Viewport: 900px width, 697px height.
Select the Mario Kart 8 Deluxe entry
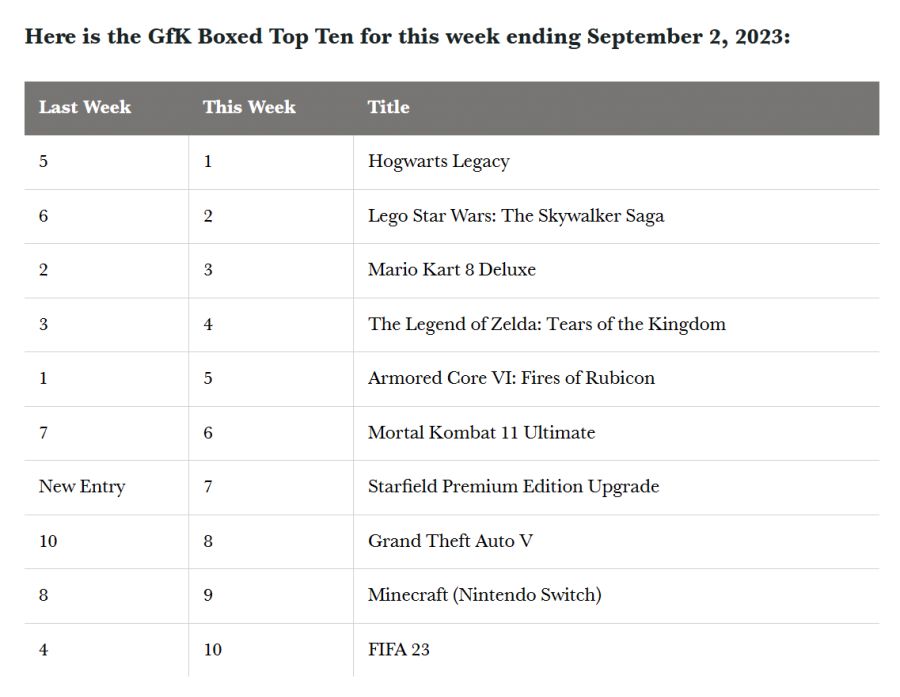tap(451, 270)
